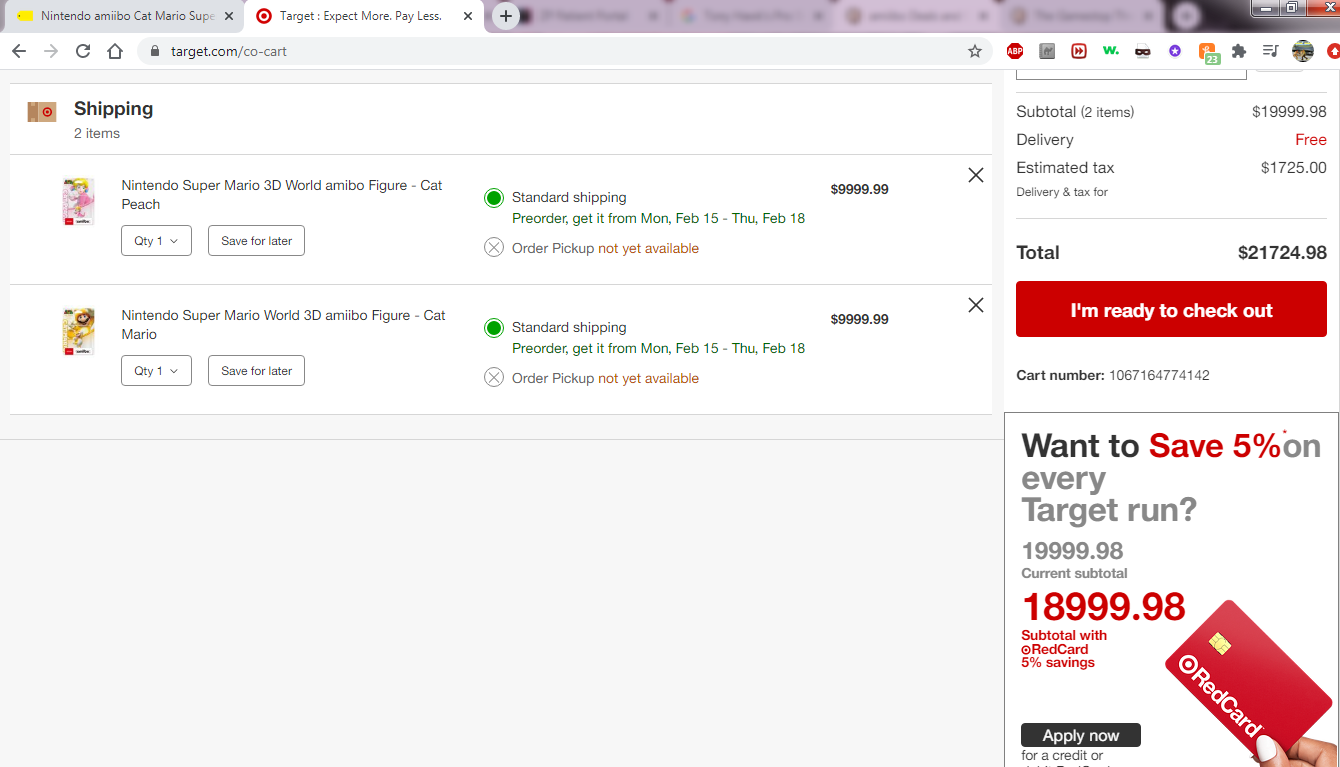Click the Estimated tax $1725.00 value

point(1294,168)
